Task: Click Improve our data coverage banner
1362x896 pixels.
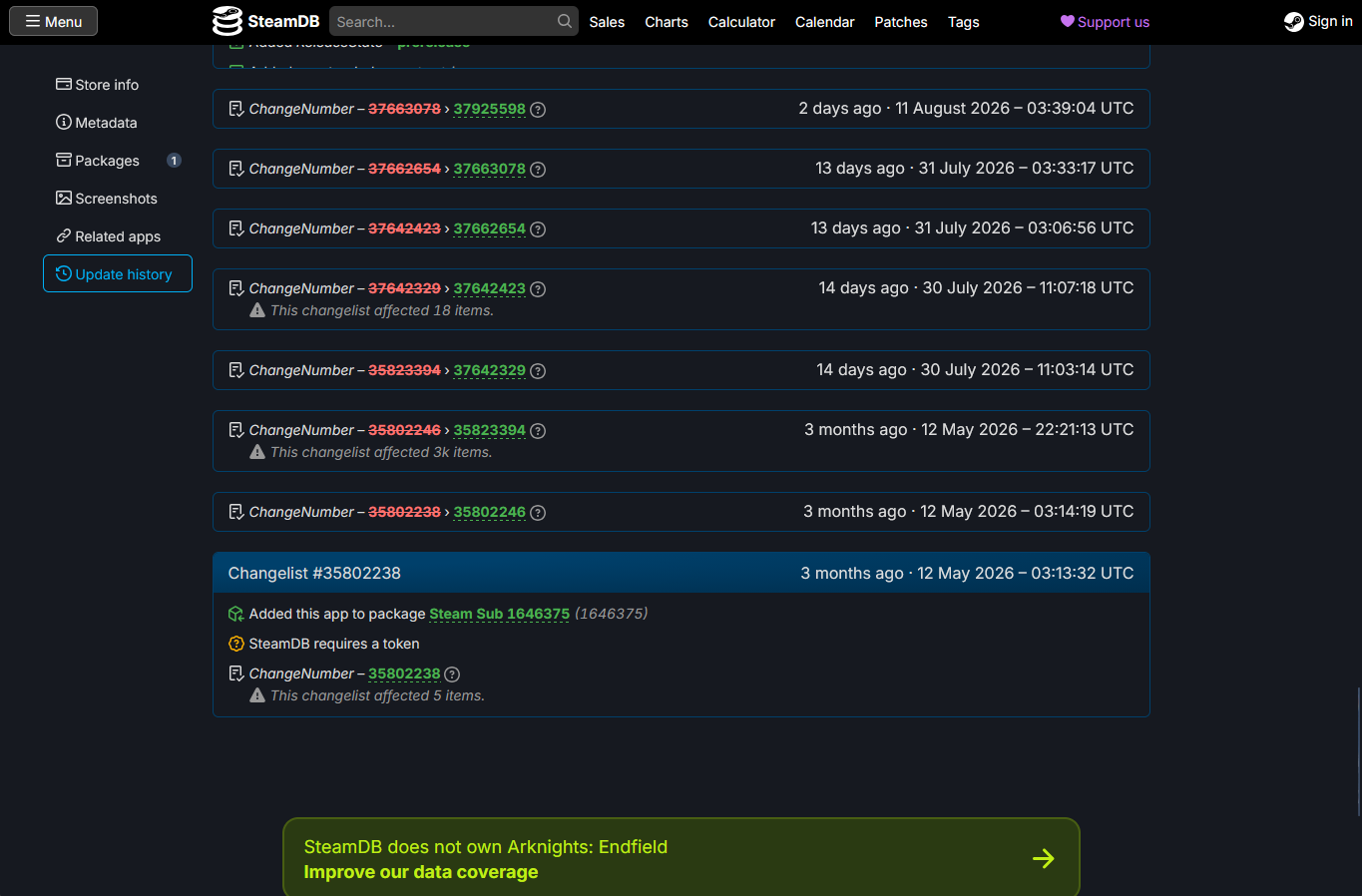Action: (681, 858)
